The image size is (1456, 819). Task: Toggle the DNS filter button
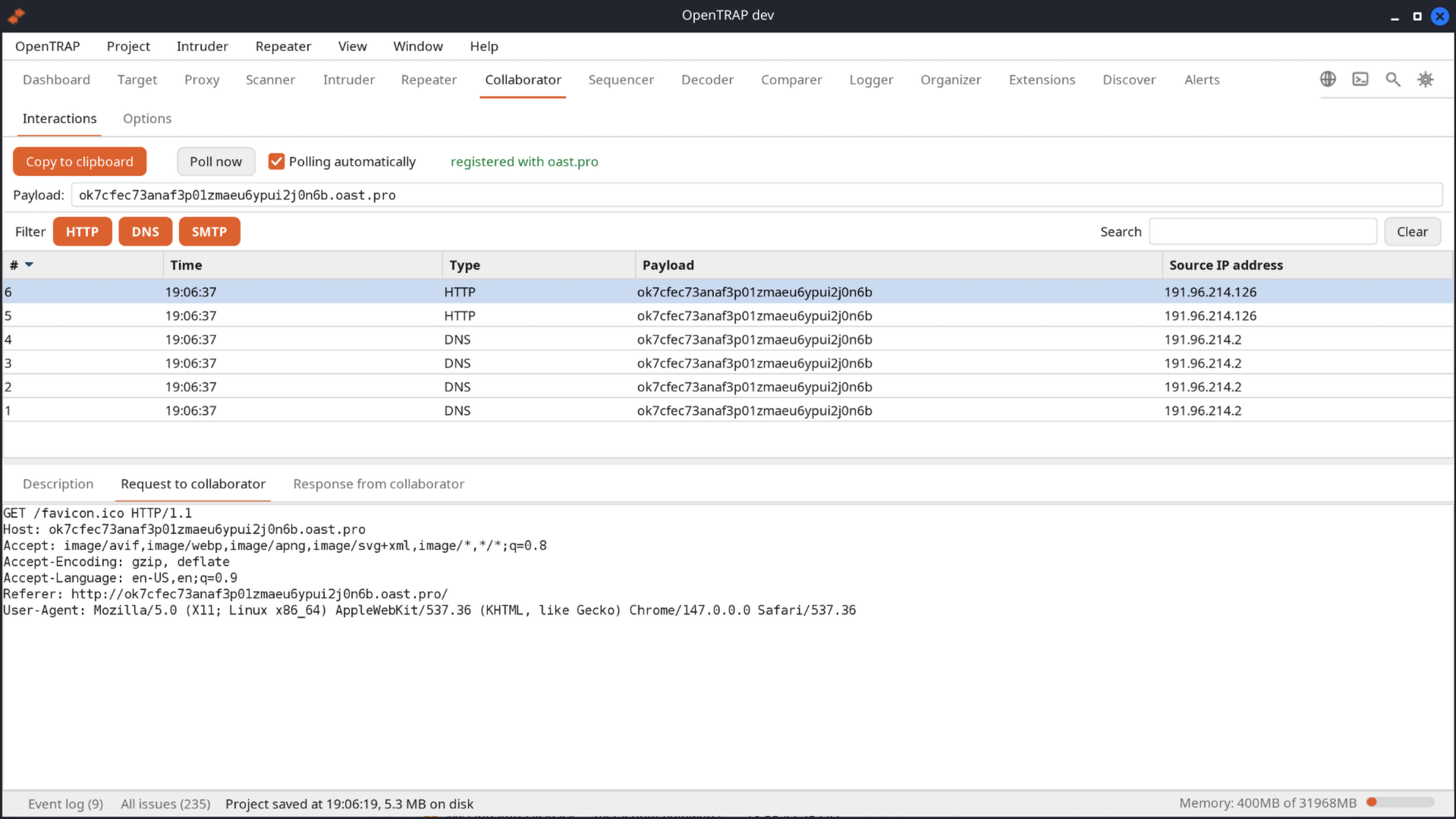[146, 231]
